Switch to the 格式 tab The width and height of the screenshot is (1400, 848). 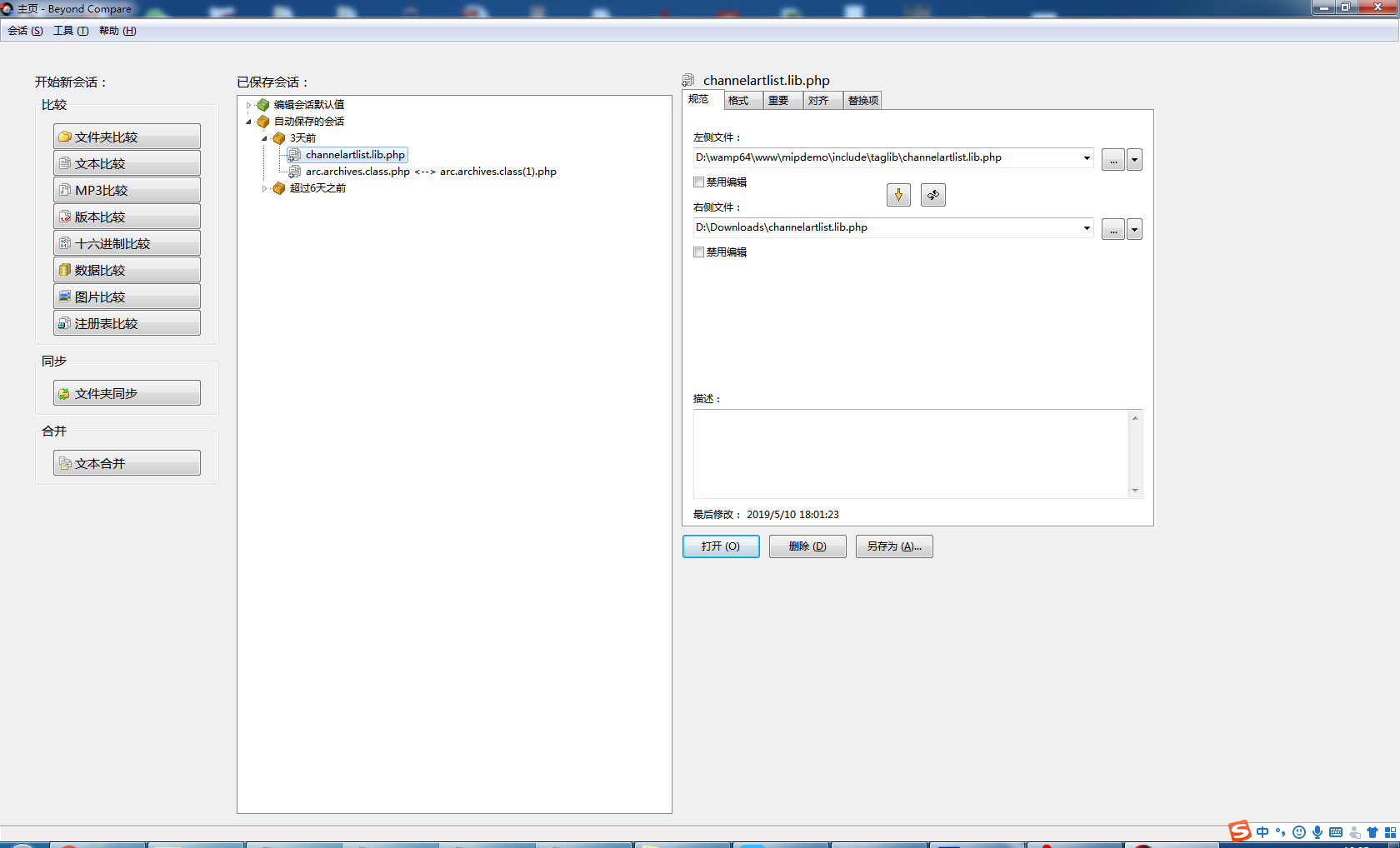738,101
